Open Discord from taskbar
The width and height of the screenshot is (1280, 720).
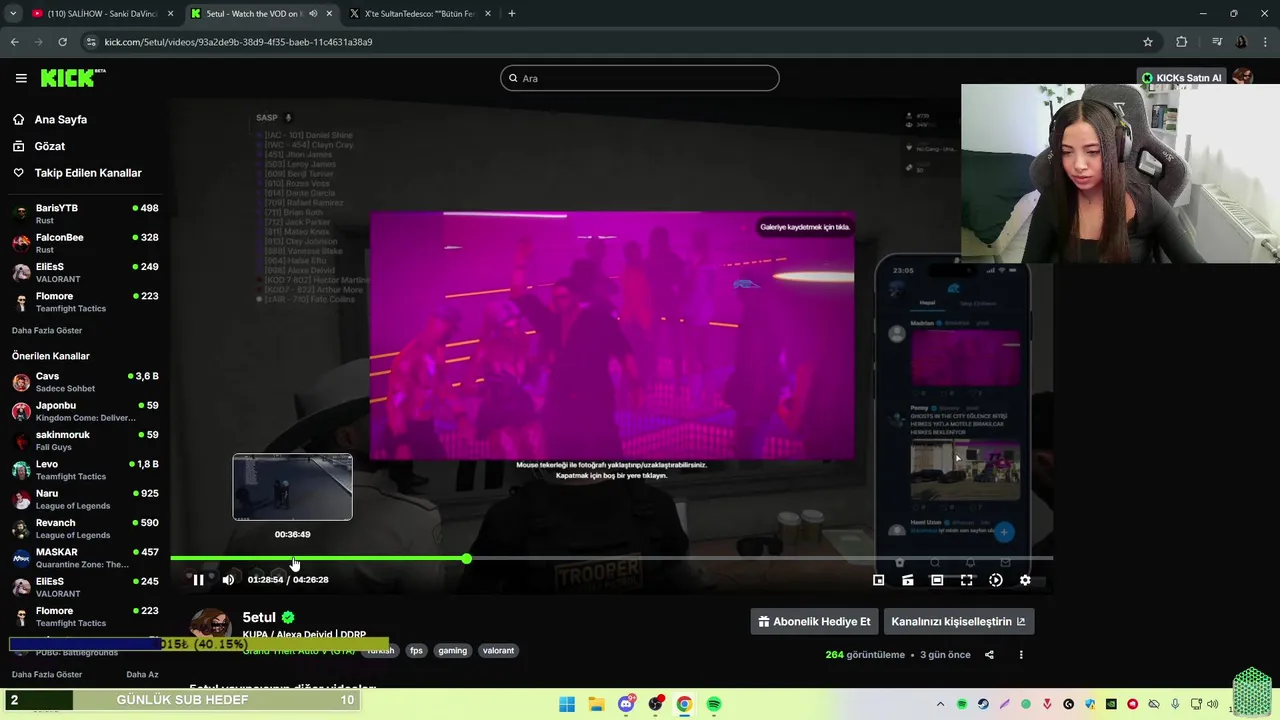pyautogui.click(x=626, y=704)
